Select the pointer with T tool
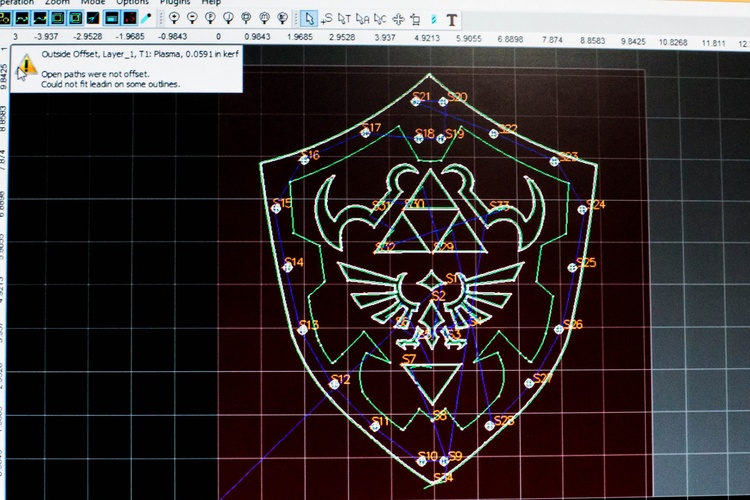This screenshot has width=750, height=500. click(x=344, y=19)
